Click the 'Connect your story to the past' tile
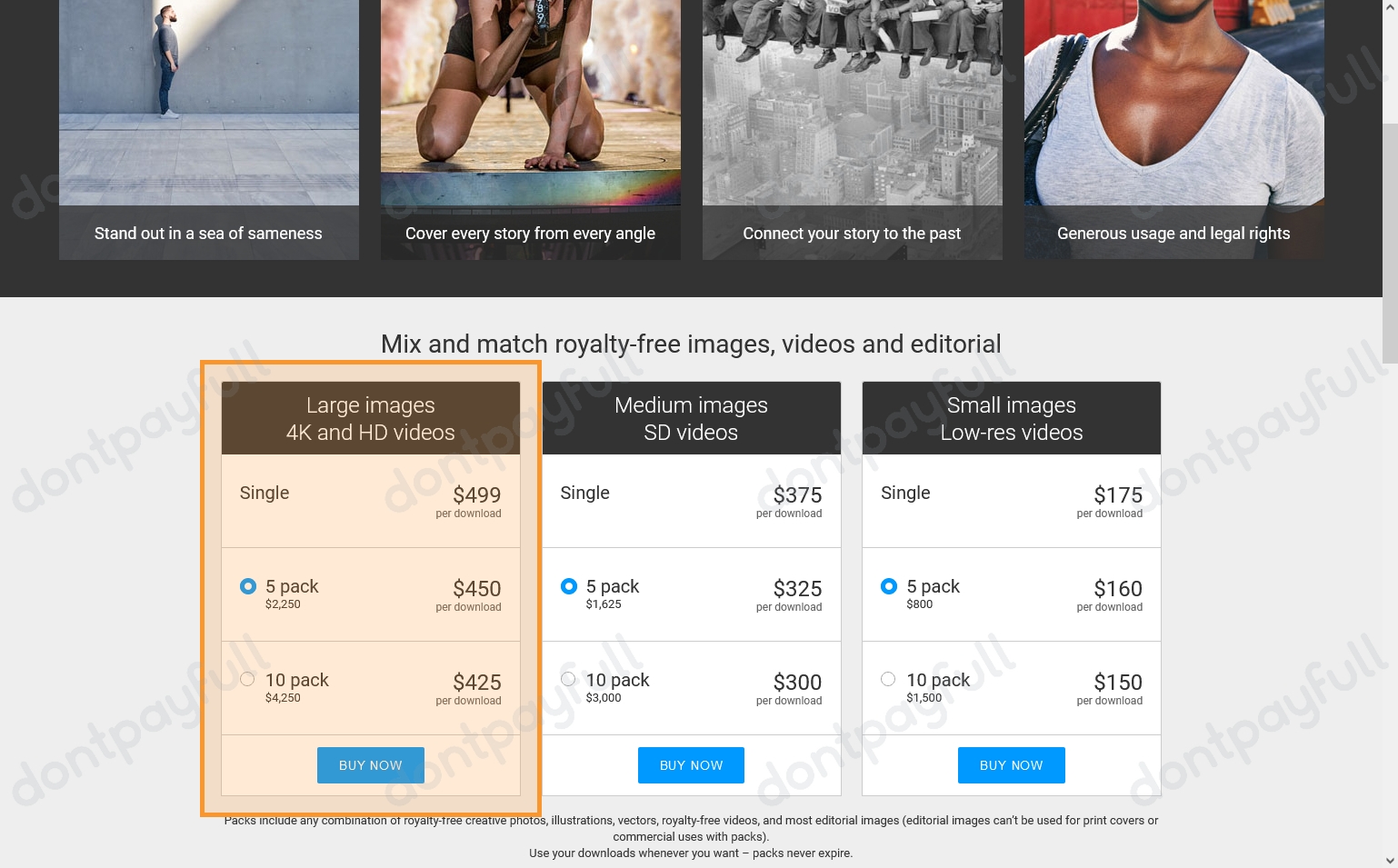This screenshot has width=1398, height=868. (x=852, y=234)
